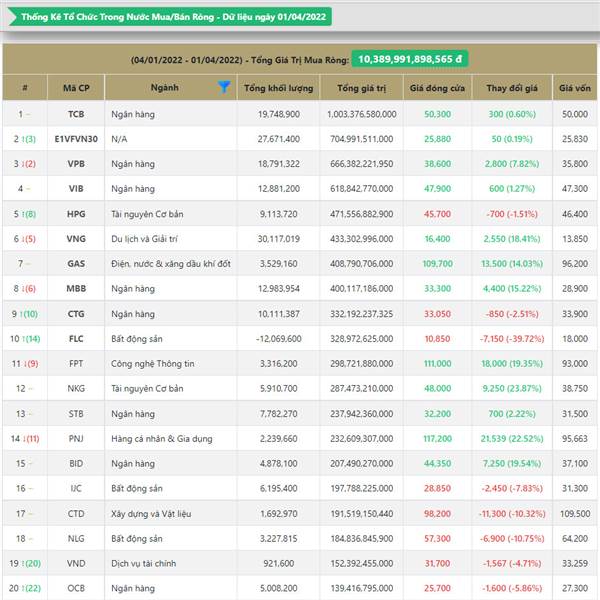
Task: Click closing price 109,700
Action: point(437,264)
